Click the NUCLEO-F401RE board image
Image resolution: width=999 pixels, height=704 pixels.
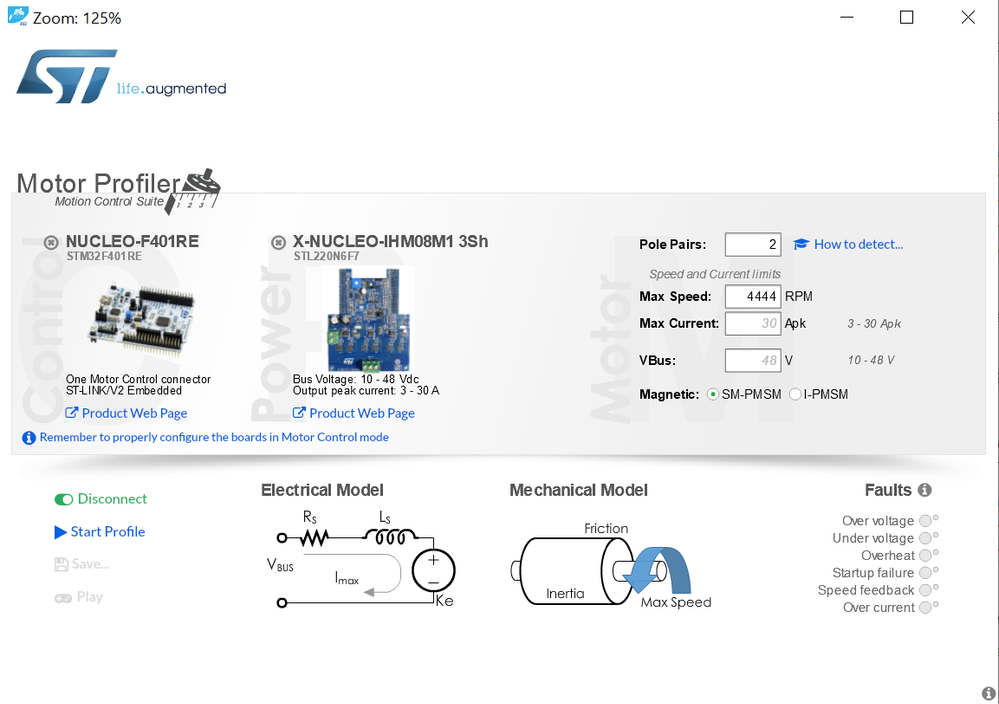point(141,320)
